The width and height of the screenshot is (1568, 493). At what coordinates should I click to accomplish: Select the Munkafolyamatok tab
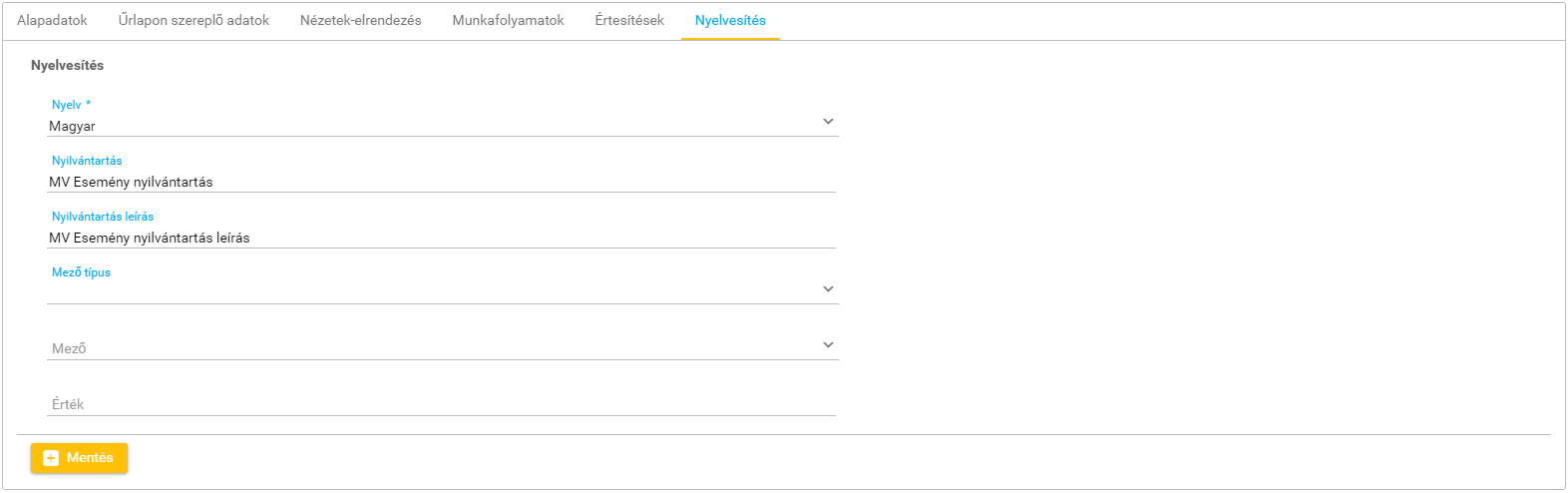508,20
